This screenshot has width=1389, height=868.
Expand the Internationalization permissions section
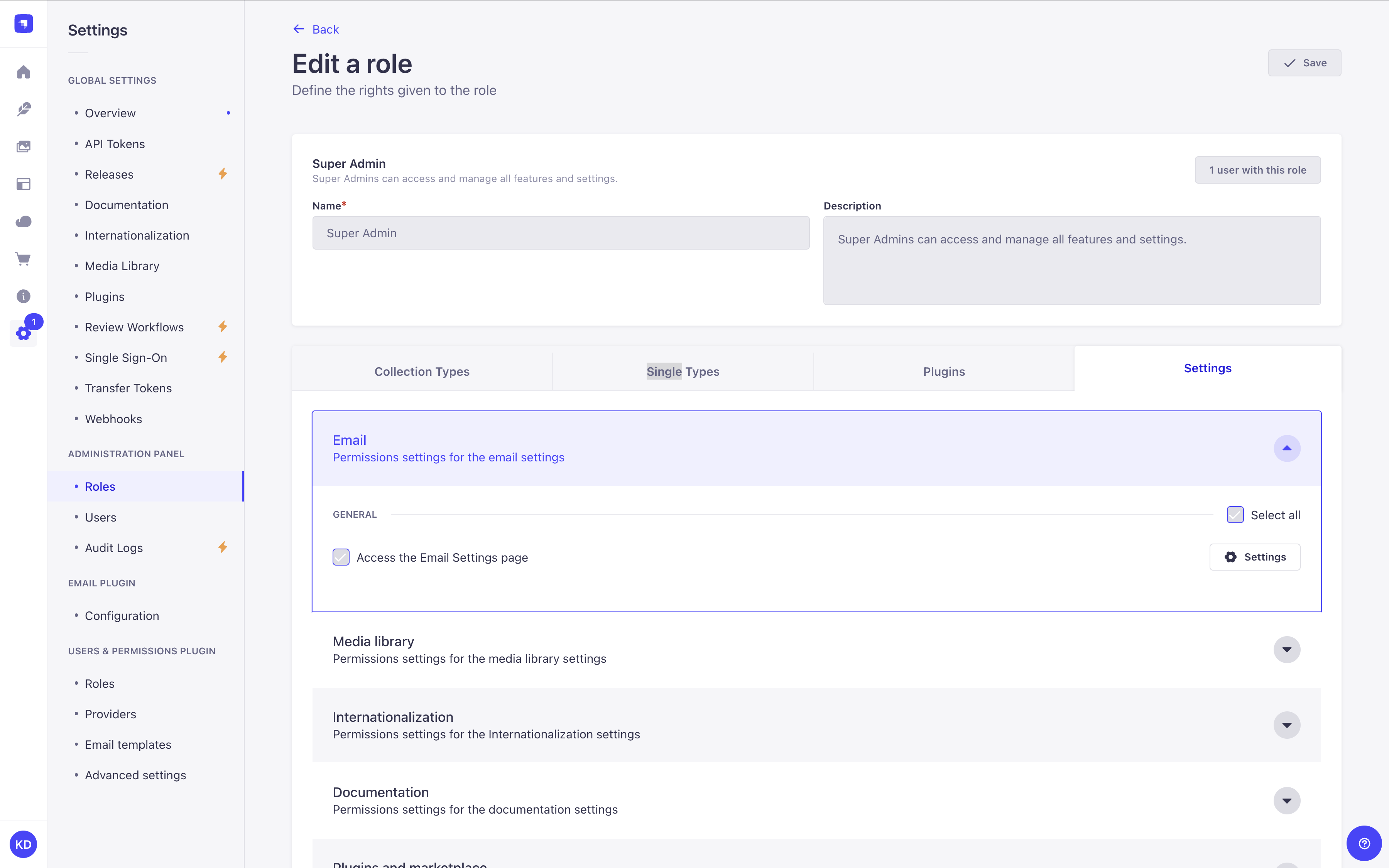pos(1287,724)
